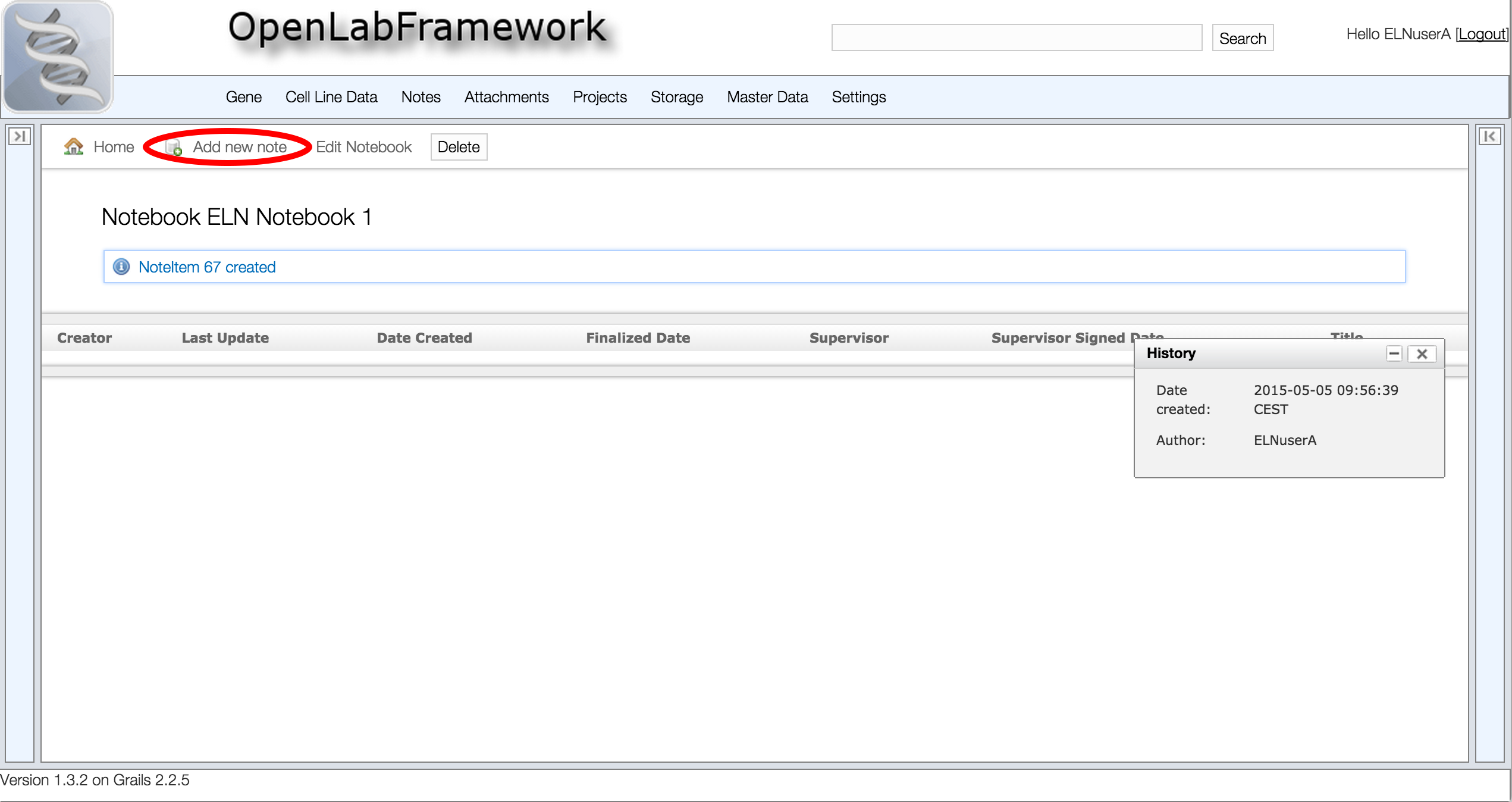Image resolution: width=1512 pixels, height=802 pixels.
Task: Click the info icon beside NoteItem message
Action: tap(121, 267)
